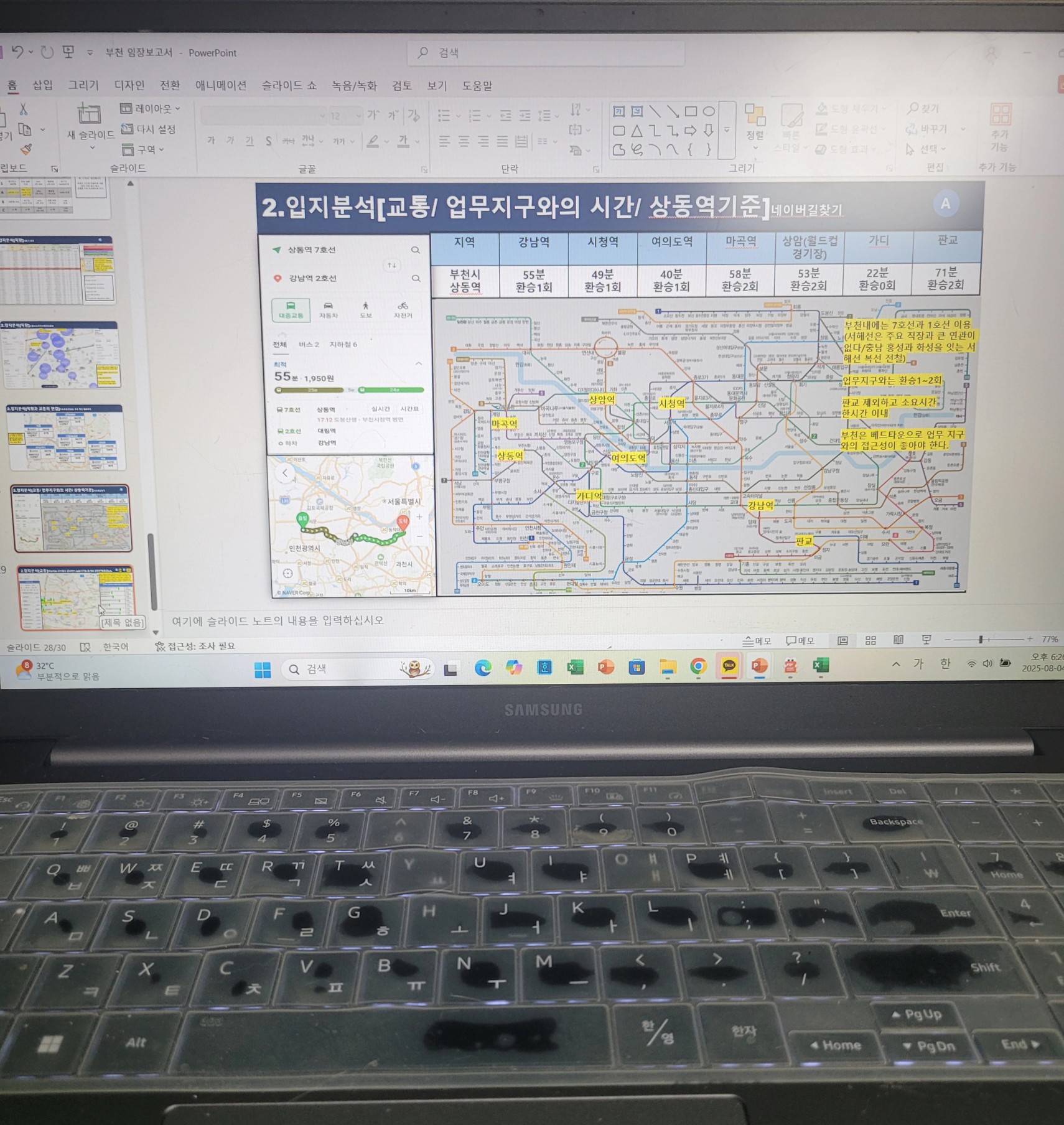The height and width of the screenshot is (1125, 1064).
Task: Open the 슬라이드 쇼 tab
Action: 289,85
